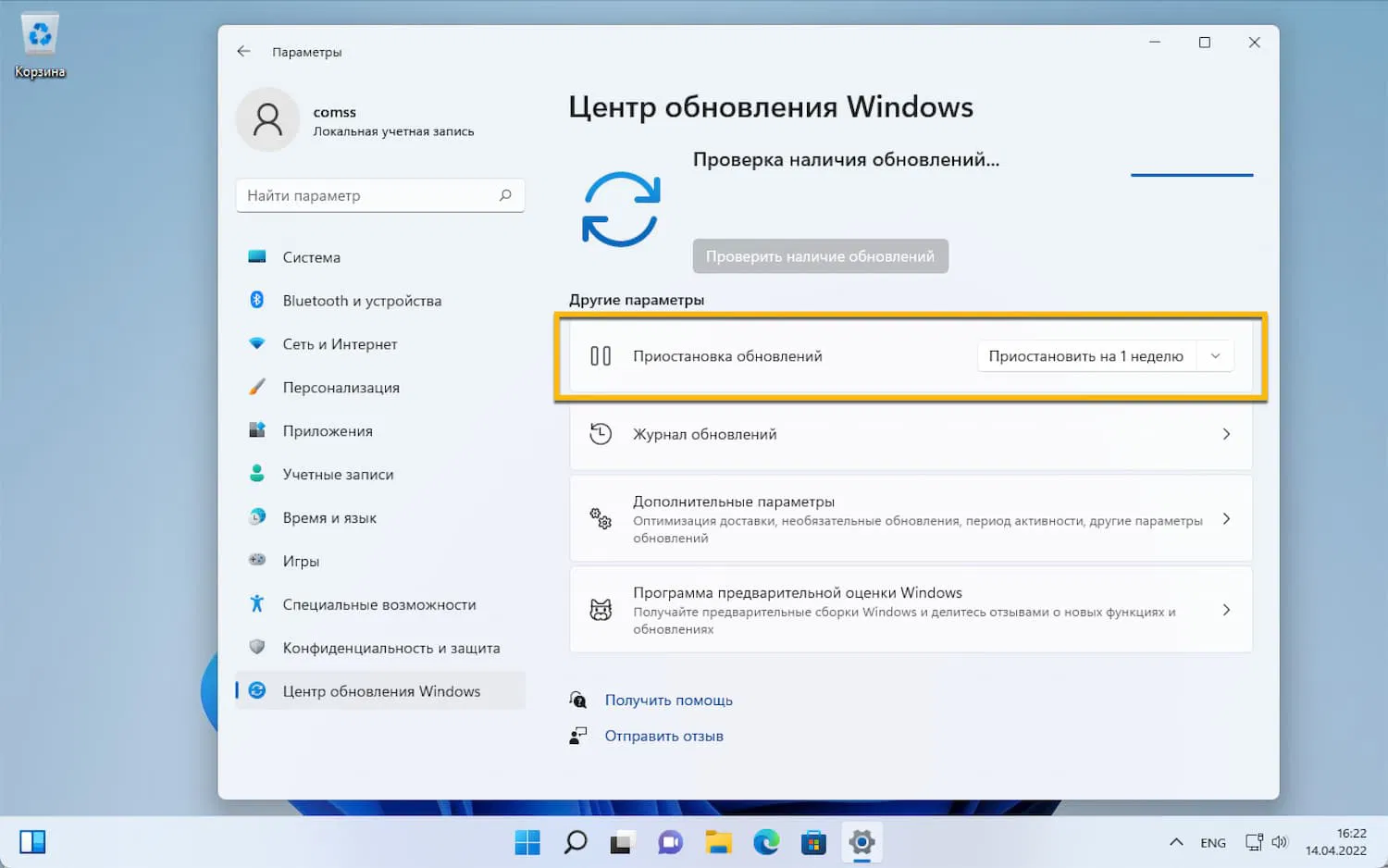Click the Игры gamepad icon
This screenshot has height=868, width=1388.
coord(257,560)
